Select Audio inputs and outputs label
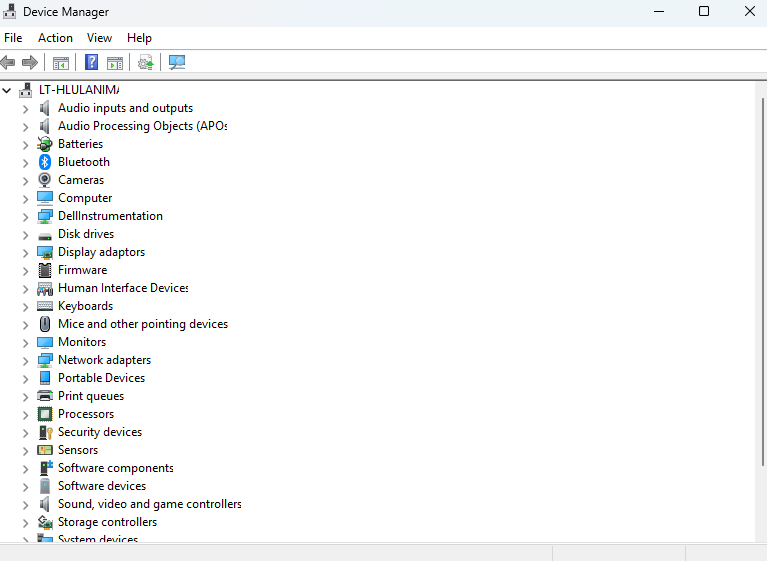The image size is (767, 561). coord(125,108)
